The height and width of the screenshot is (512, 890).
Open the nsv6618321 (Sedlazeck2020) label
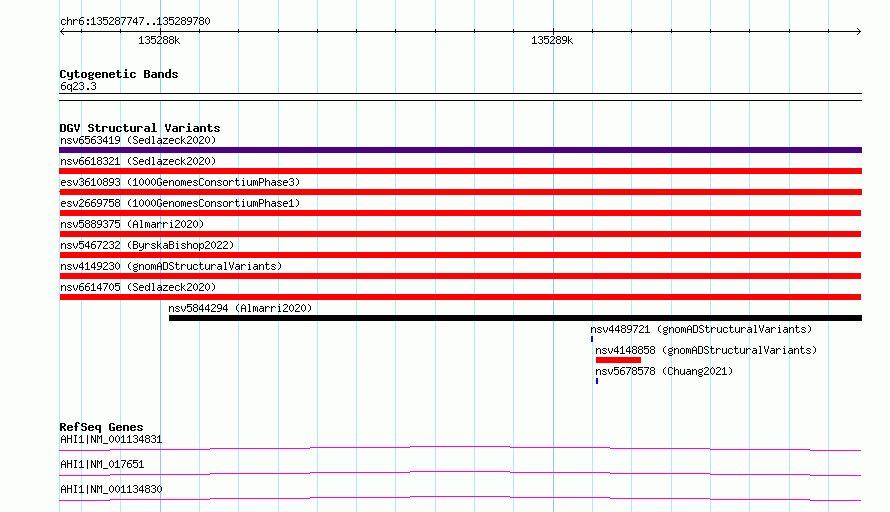138,161
